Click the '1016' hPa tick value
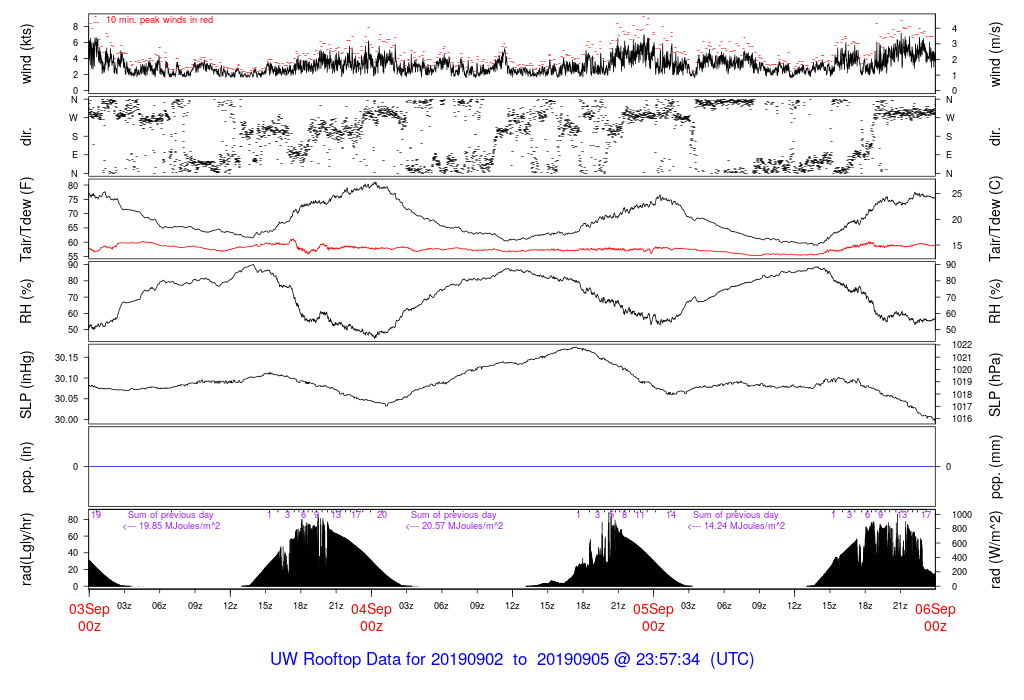Image resolution: width=1024 pixels, height=700 pixels. pyautogui.click(x=962, y=419)
